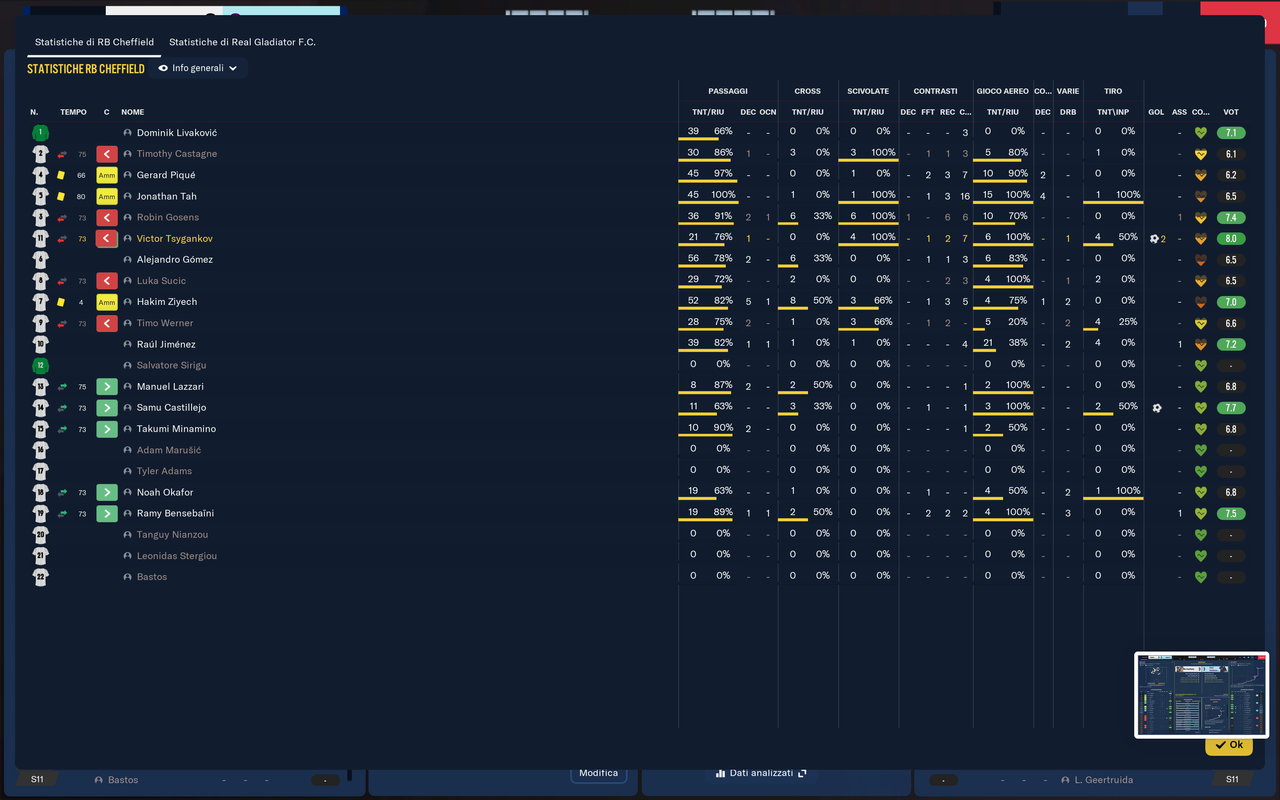Click the red substitution chevron for Robin Gosens
Screen dimensions: 1280x800
click(107, 217)
